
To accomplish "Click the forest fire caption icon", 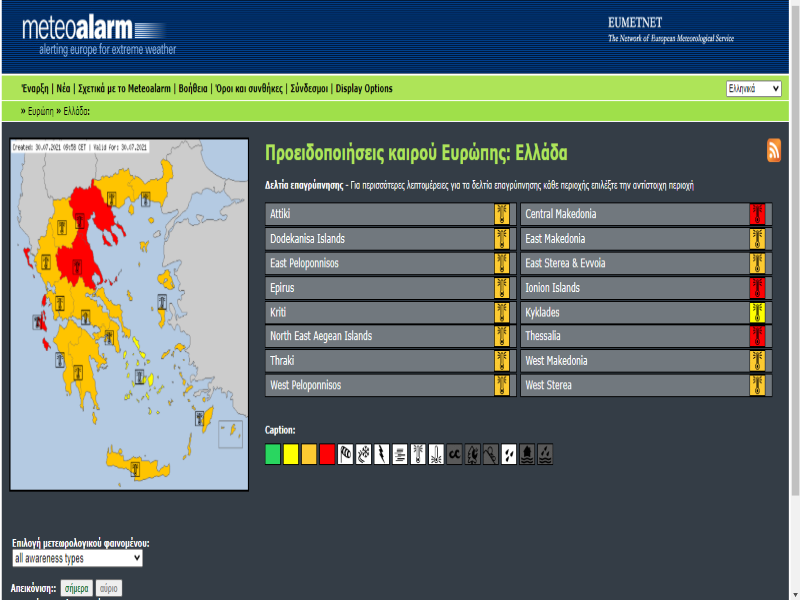I will point(472,454).
